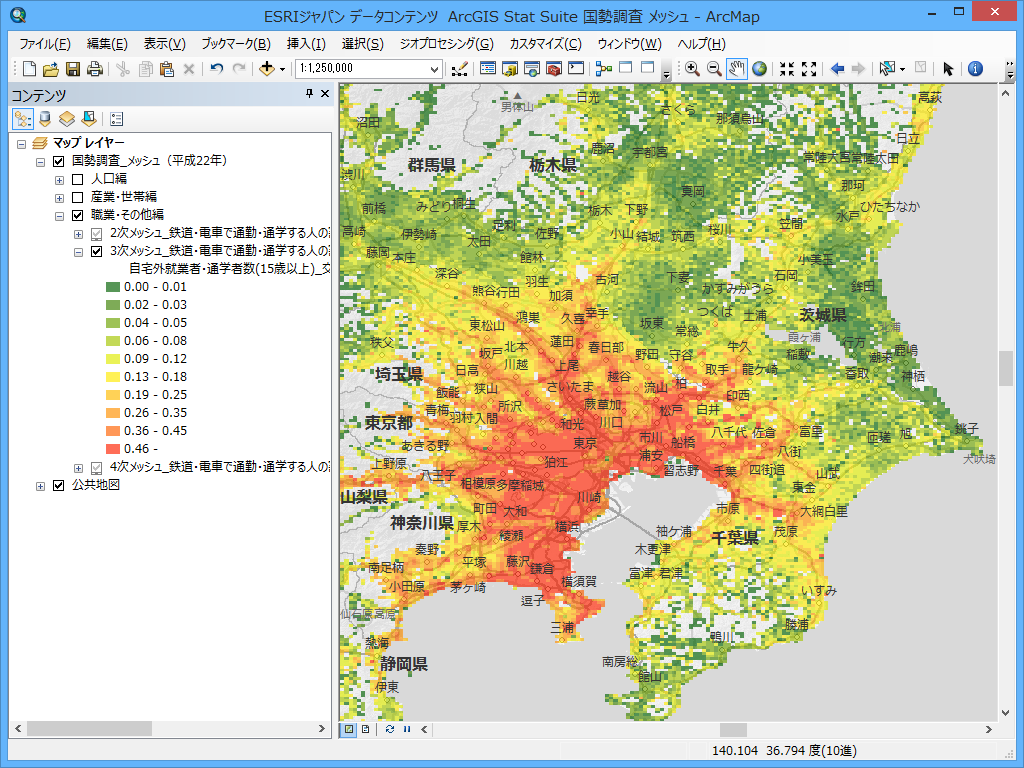Open the map scale dropdown
This screenshot has height=768, width=1024.
(434, 69)
